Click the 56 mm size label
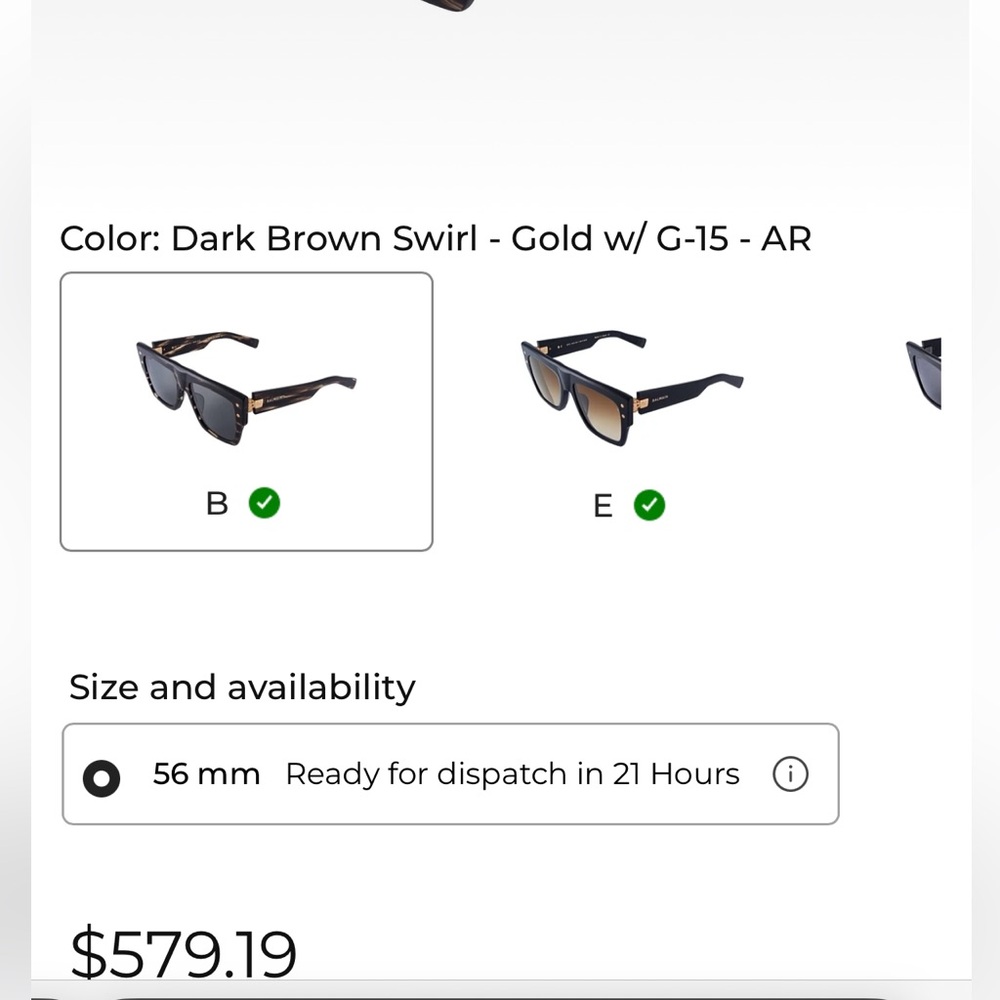This screenshot has height=1000, width=1000. [206, 774]
